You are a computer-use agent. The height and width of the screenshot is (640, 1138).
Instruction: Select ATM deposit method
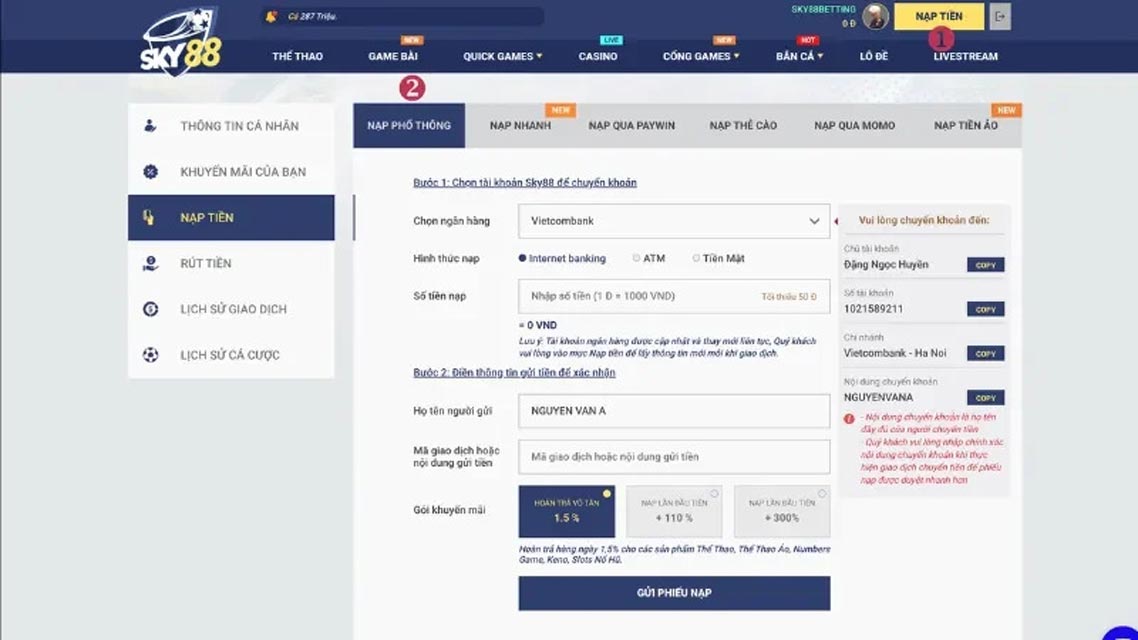pyautogui.click(x=636, y=258)
